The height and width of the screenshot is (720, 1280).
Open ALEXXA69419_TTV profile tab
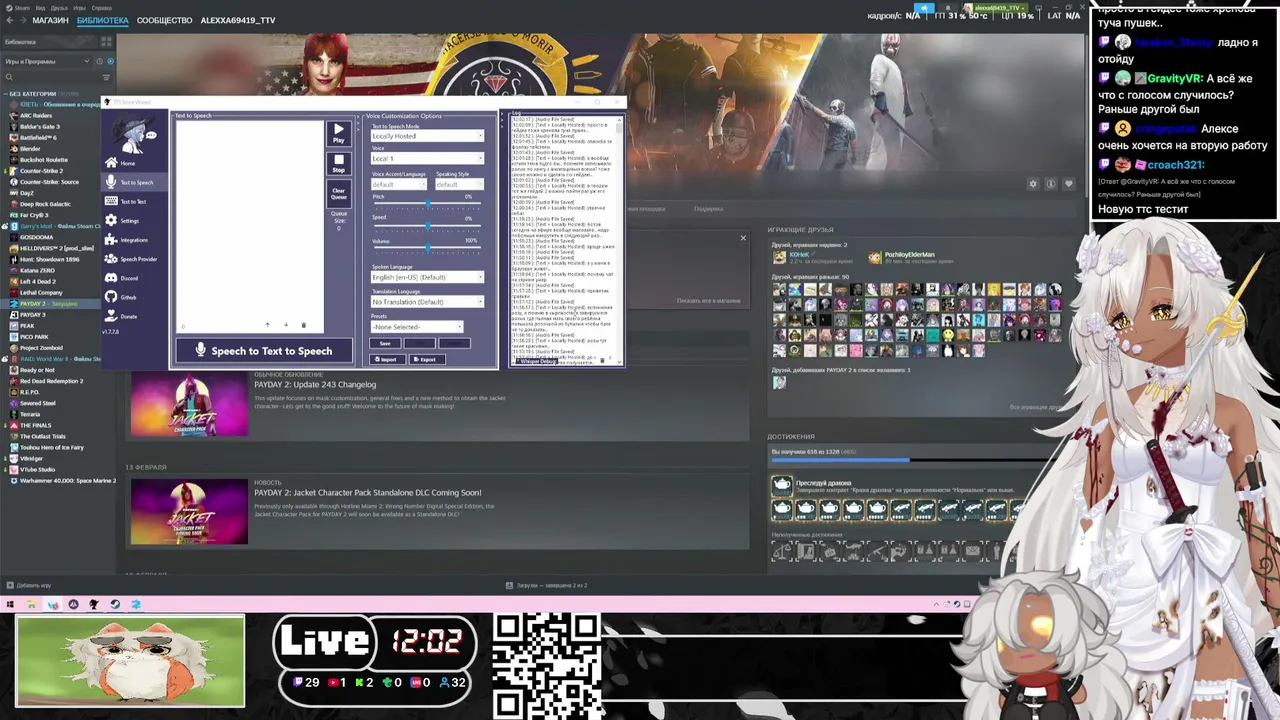coord(238,20)
